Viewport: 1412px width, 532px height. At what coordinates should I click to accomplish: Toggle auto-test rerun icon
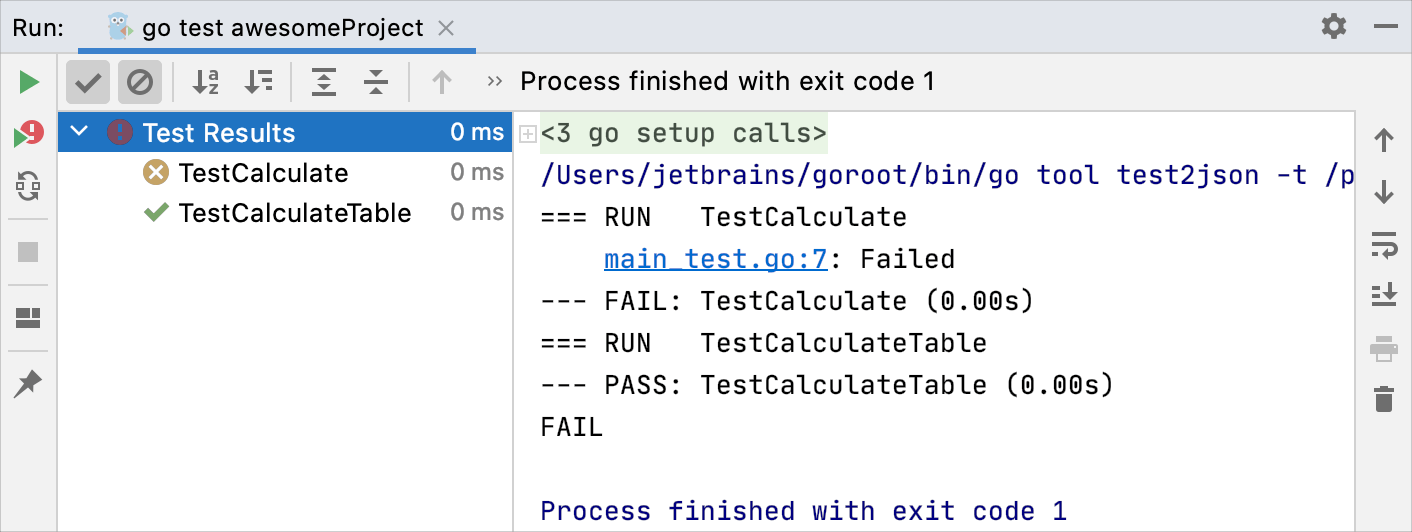point(28,185)
